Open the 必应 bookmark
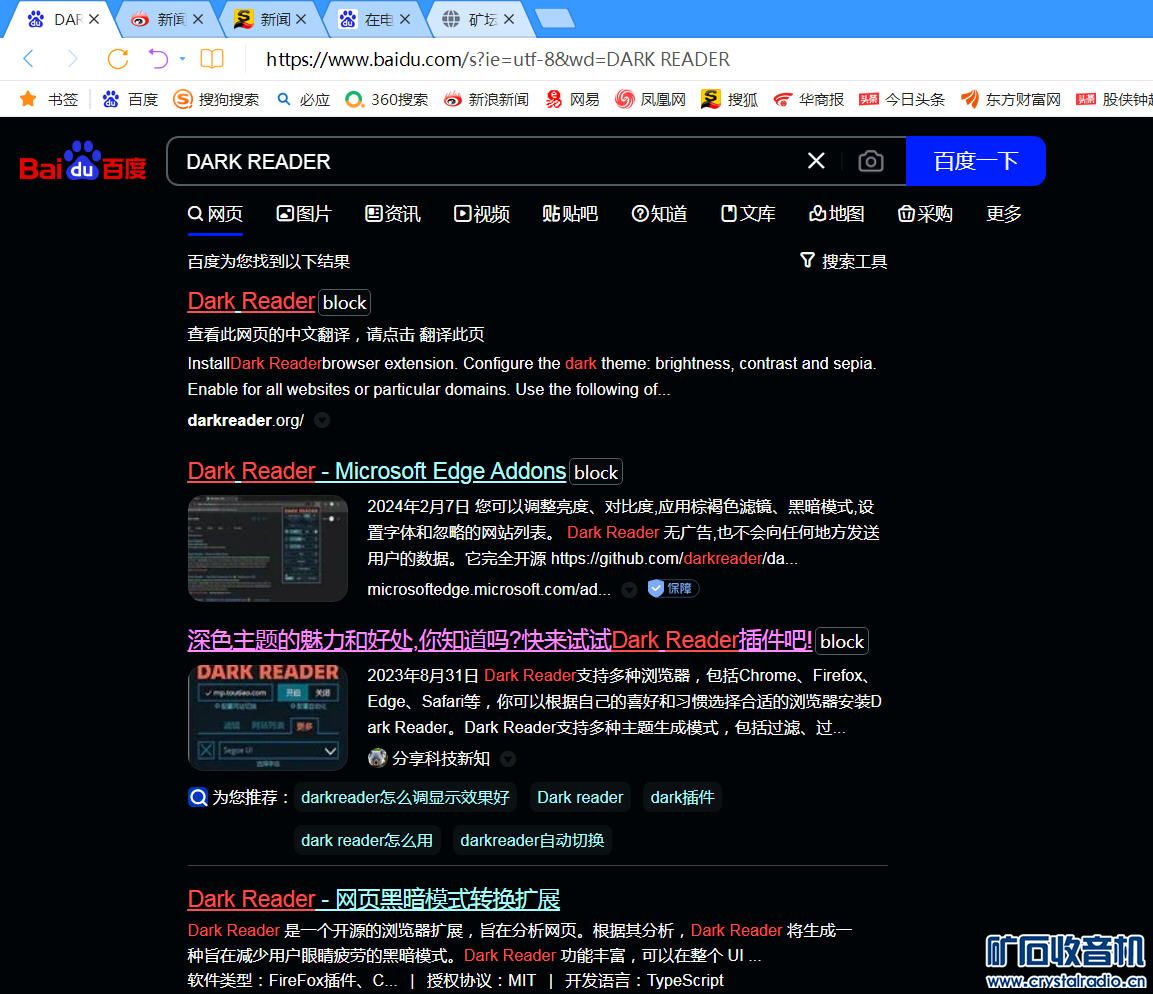Screen dimensions: 1153x994 tap(303, 99)
